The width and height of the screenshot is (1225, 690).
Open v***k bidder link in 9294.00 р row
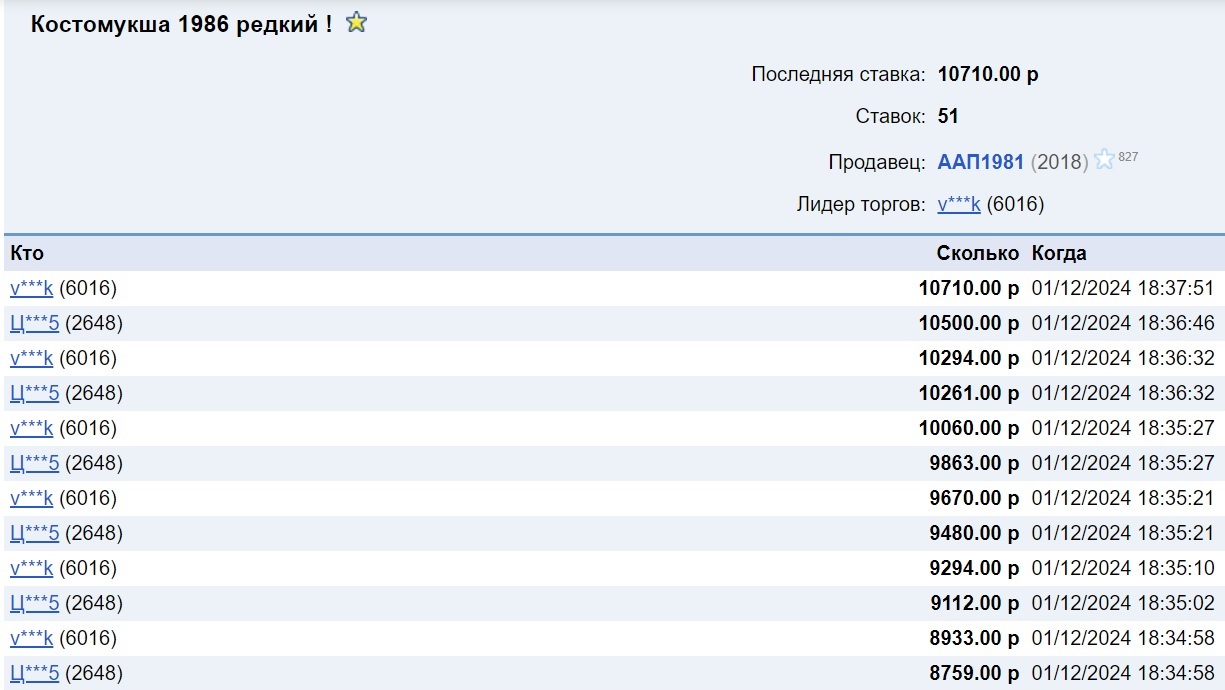click(x=31, y=569)
